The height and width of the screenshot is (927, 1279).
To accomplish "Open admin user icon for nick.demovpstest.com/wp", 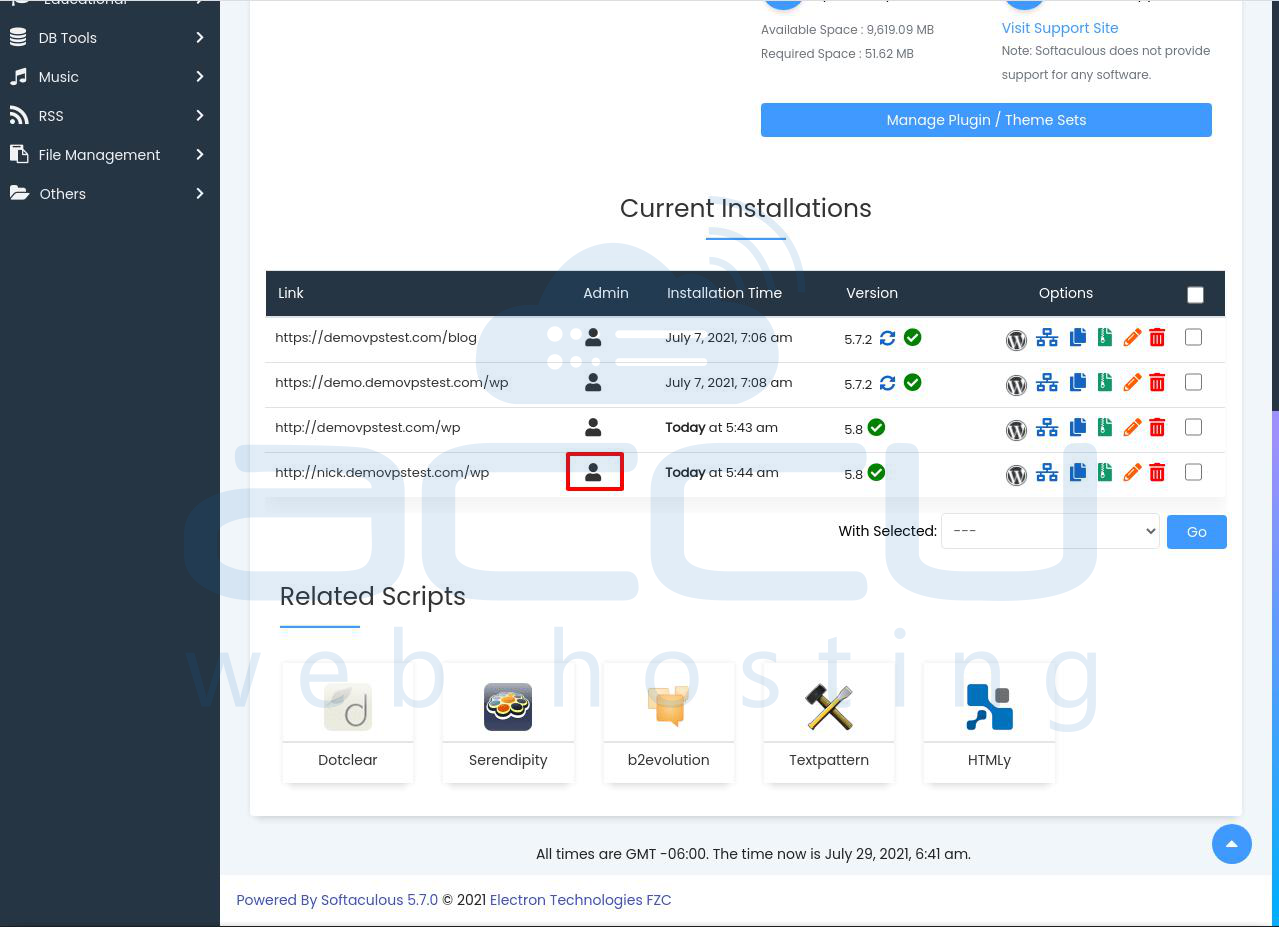I will point(593,472).
